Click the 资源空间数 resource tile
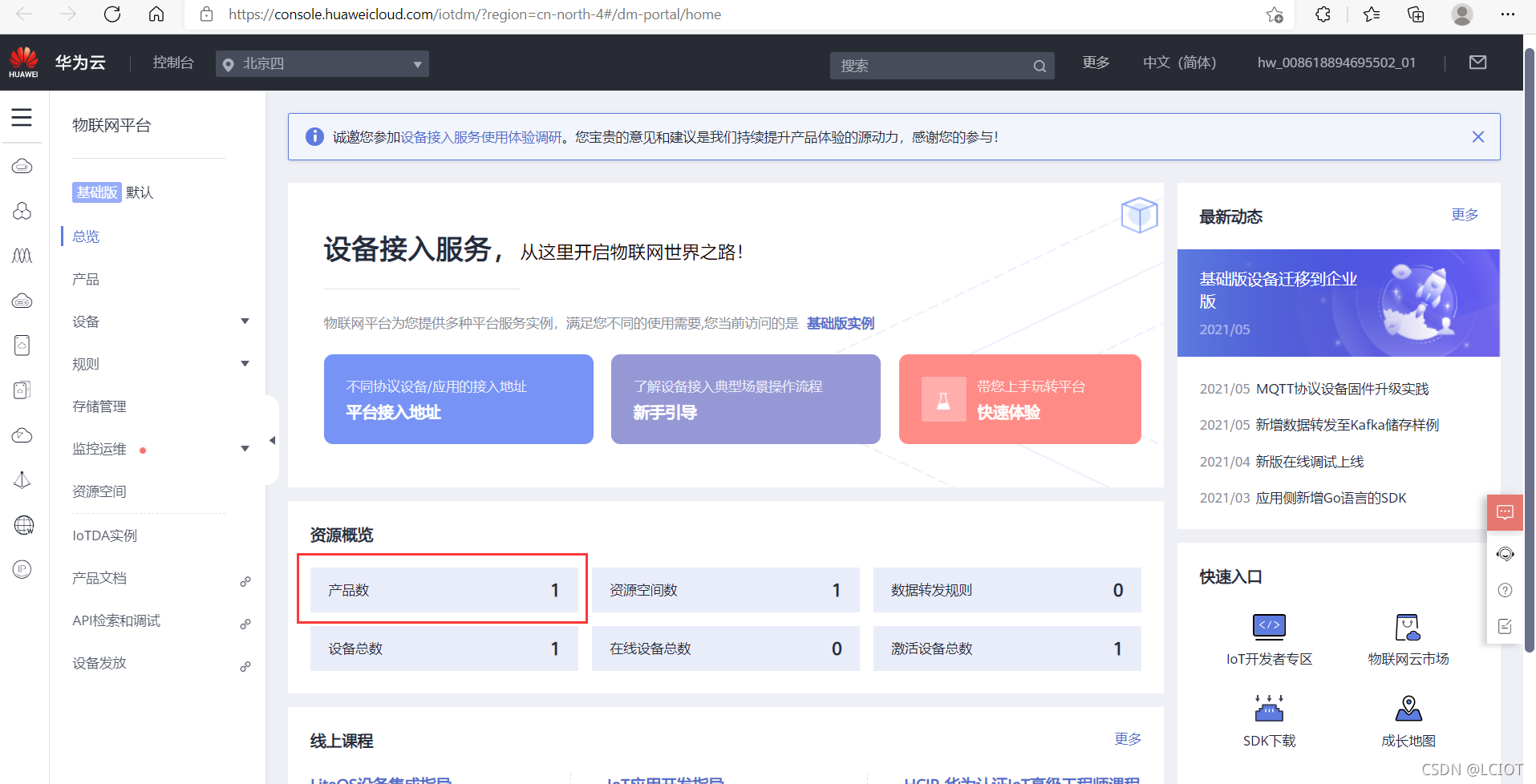The height and width of the screenshot is (784, 1536). pos(726,590)
